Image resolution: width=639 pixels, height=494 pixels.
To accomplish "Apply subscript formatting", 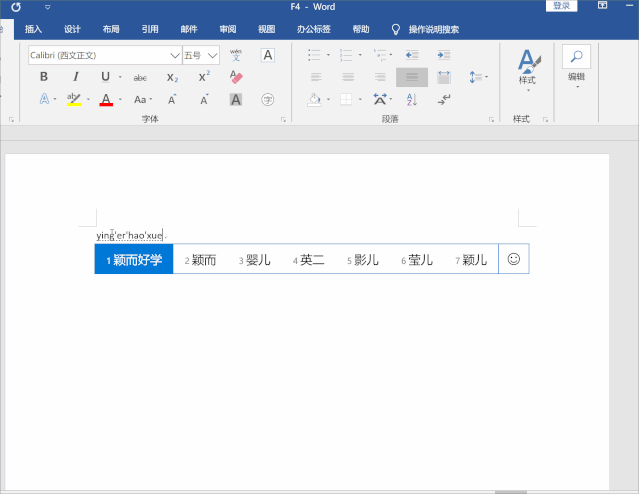I will click(172, 77).
